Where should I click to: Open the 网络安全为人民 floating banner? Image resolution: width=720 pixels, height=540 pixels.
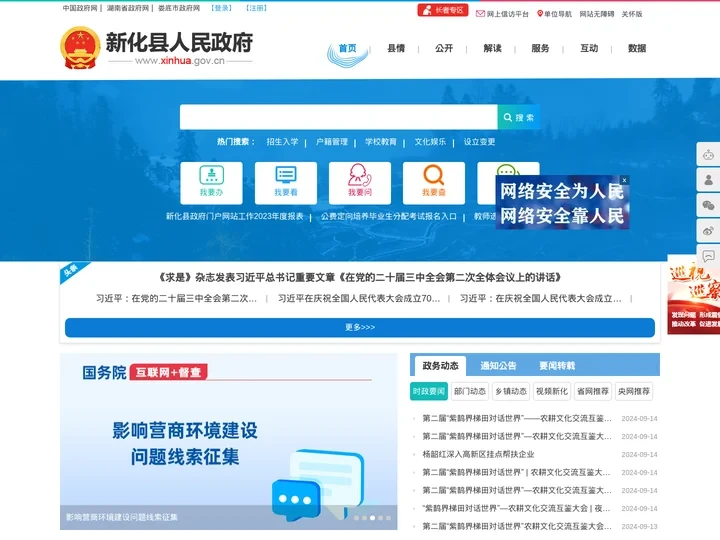point(562,204)
